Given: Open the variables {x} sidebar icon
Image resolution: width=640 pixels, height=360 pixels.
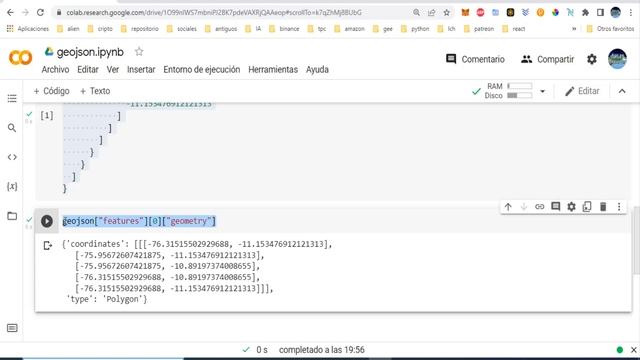Looking at the screenshot, I should pos(12,187).
